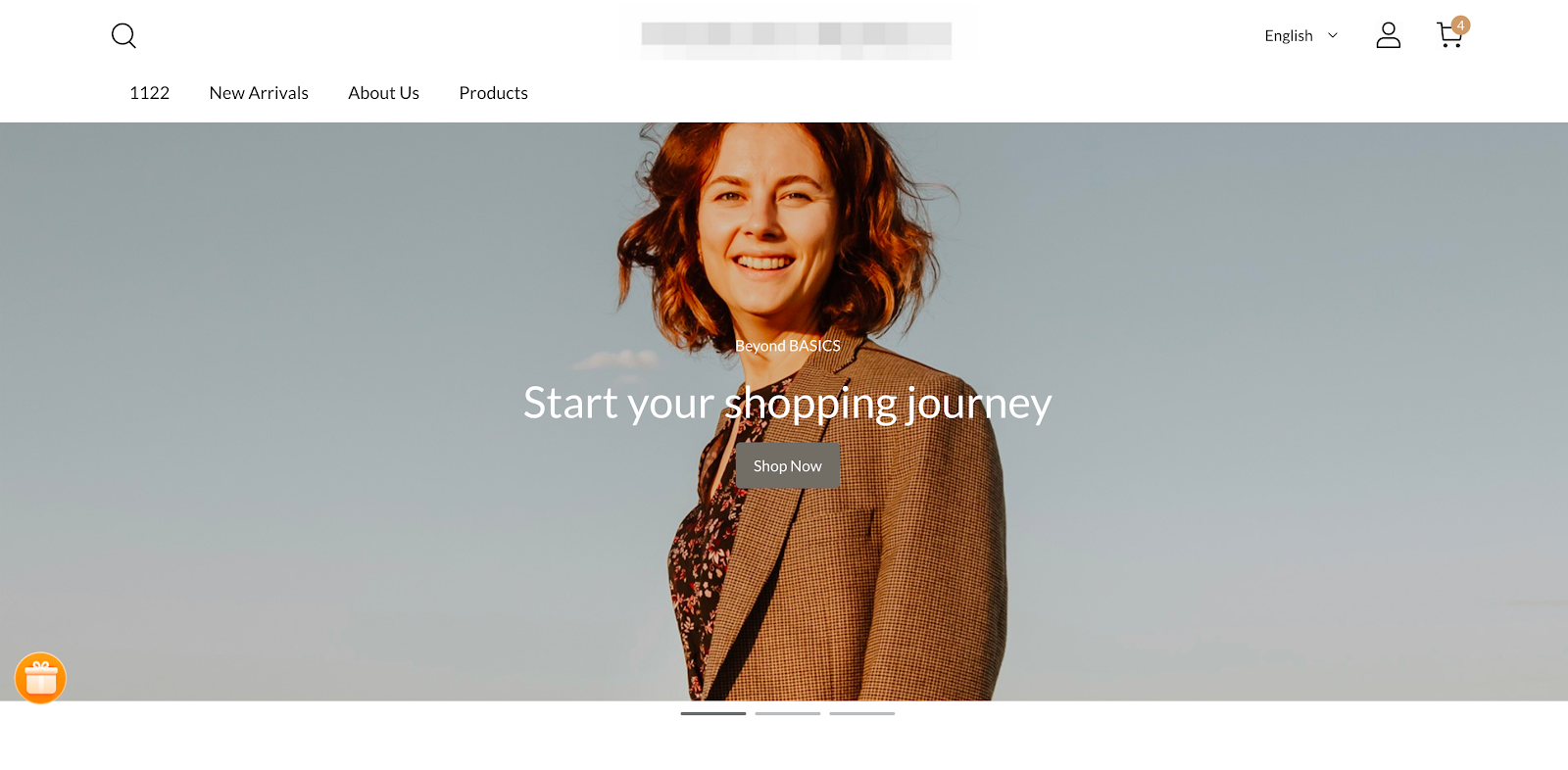Go to New Arrivals

(259, 93)
